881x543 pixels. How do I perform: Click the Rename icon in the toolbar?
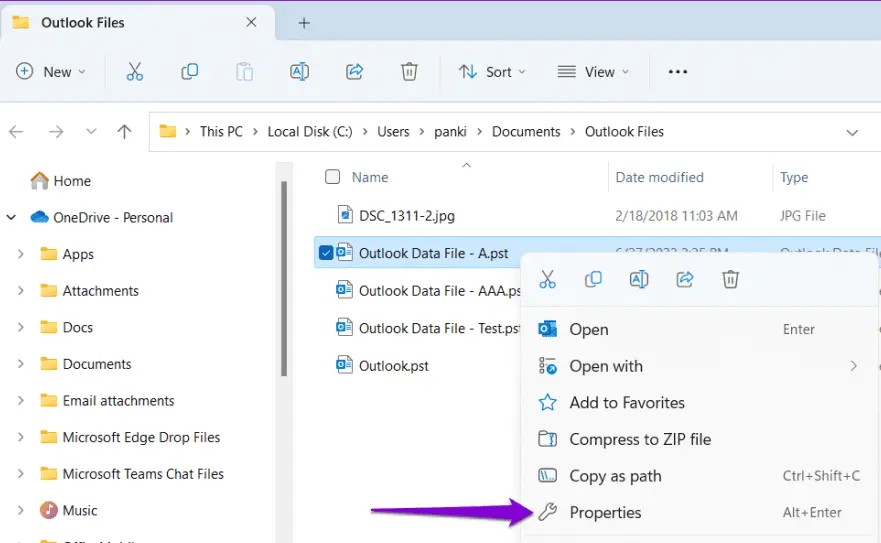pos(299,72)
